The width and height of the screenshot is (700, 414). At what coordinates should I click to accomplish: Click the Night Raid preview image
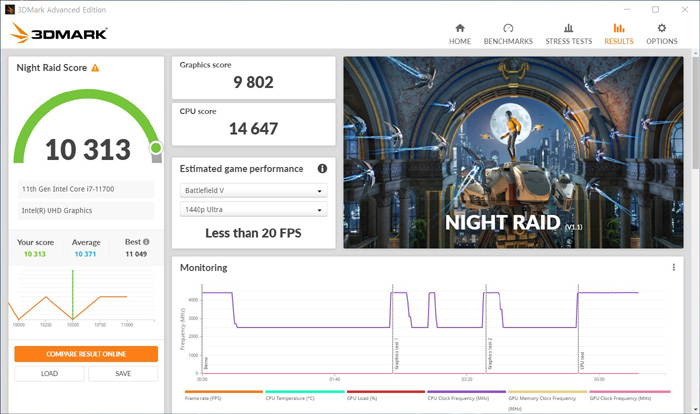pos(513,152)
